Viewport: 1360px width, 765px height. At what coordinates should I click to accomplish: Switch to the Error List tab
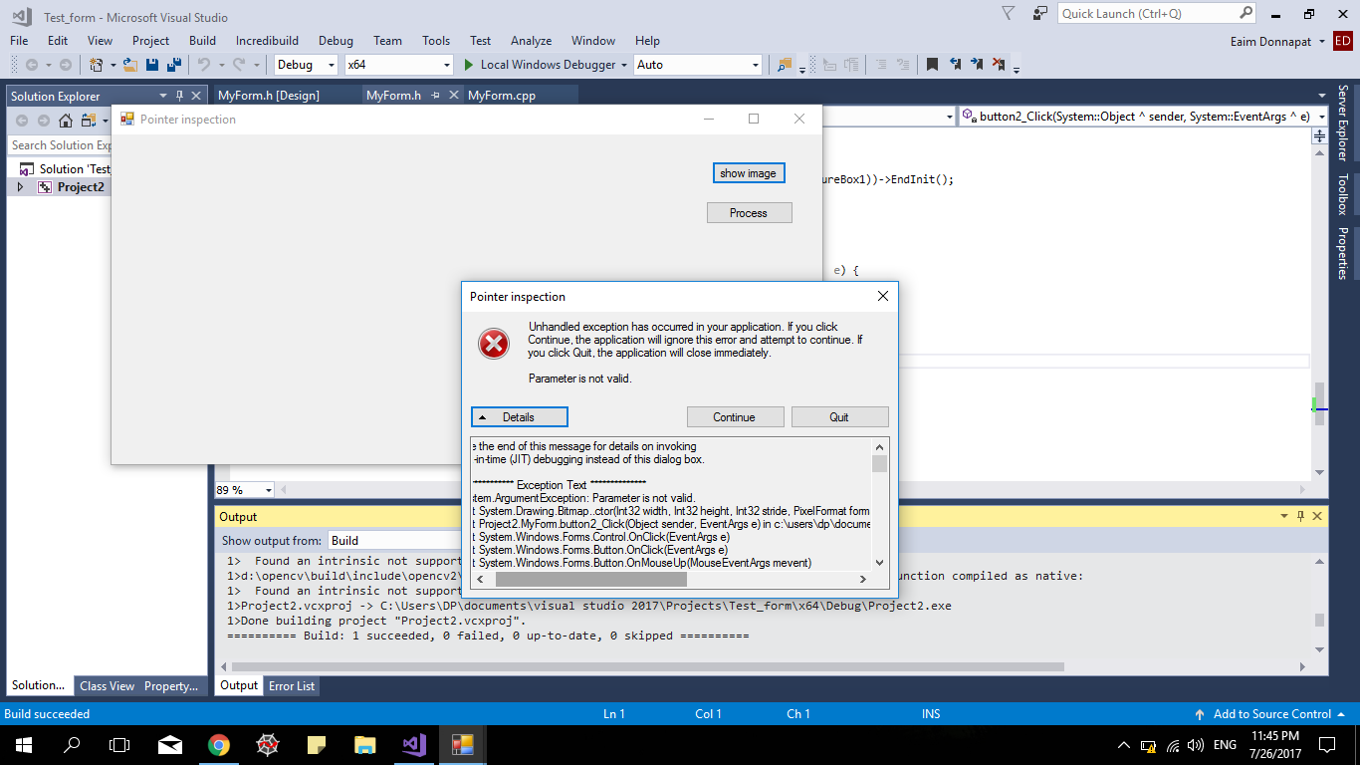click(x=292, y=686)
